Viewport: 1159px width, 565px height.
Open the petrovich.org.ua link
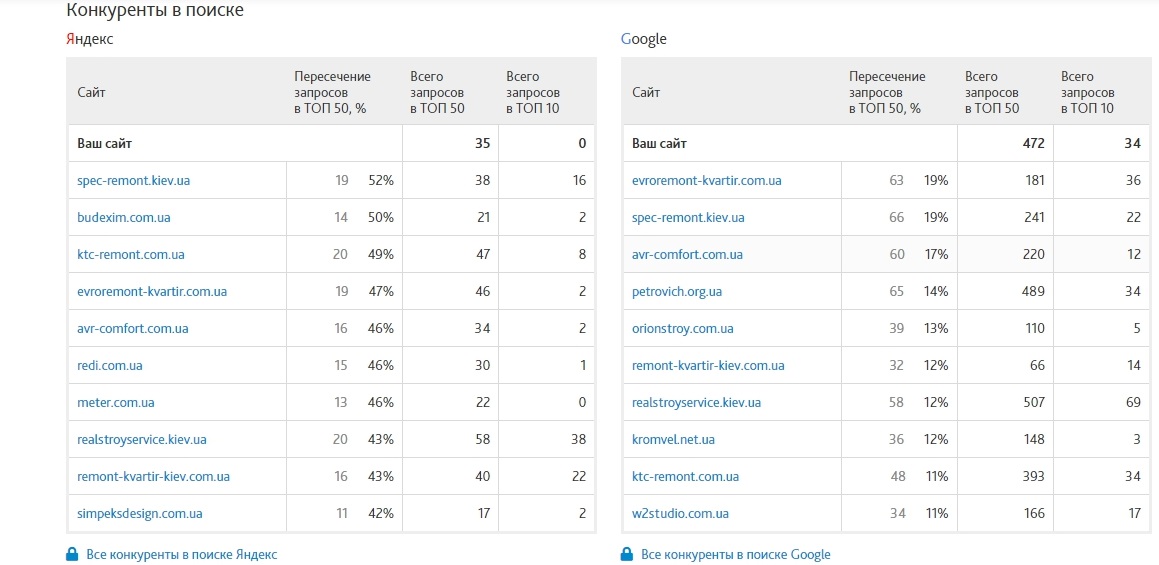[x=676, y=292]
